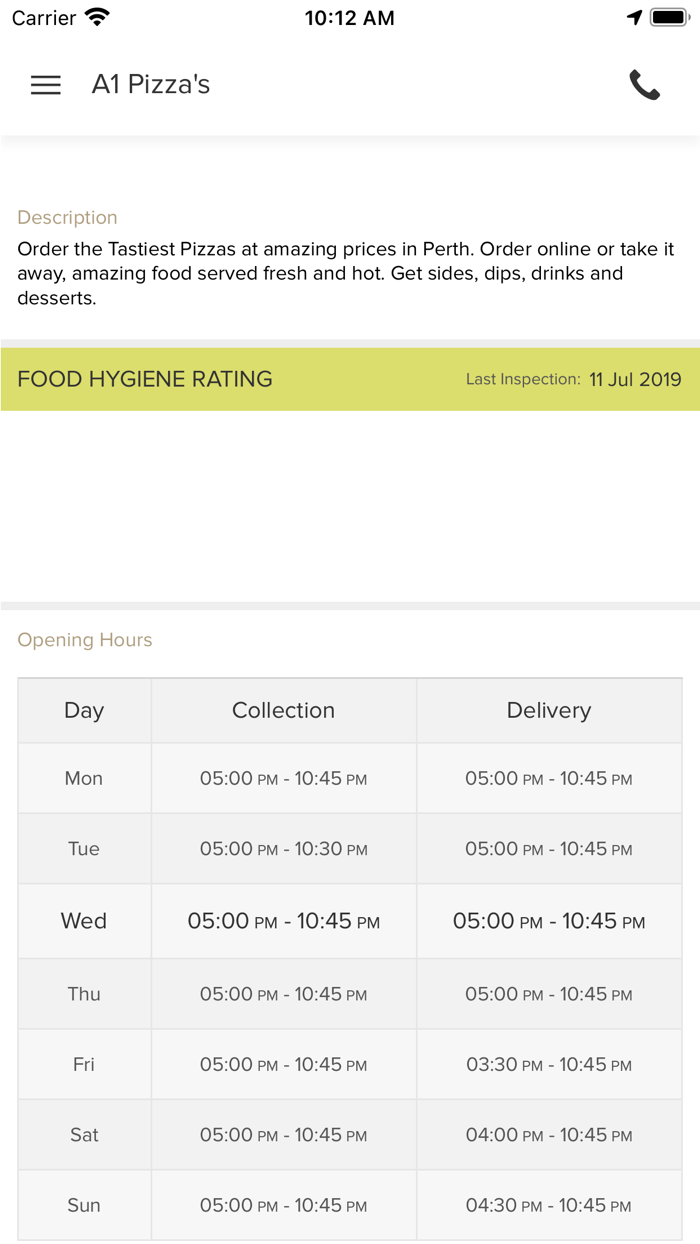This screenshot has width=700, height=1244.
Task: Tap the Opening Hours heading
Action: coord(85,640)
